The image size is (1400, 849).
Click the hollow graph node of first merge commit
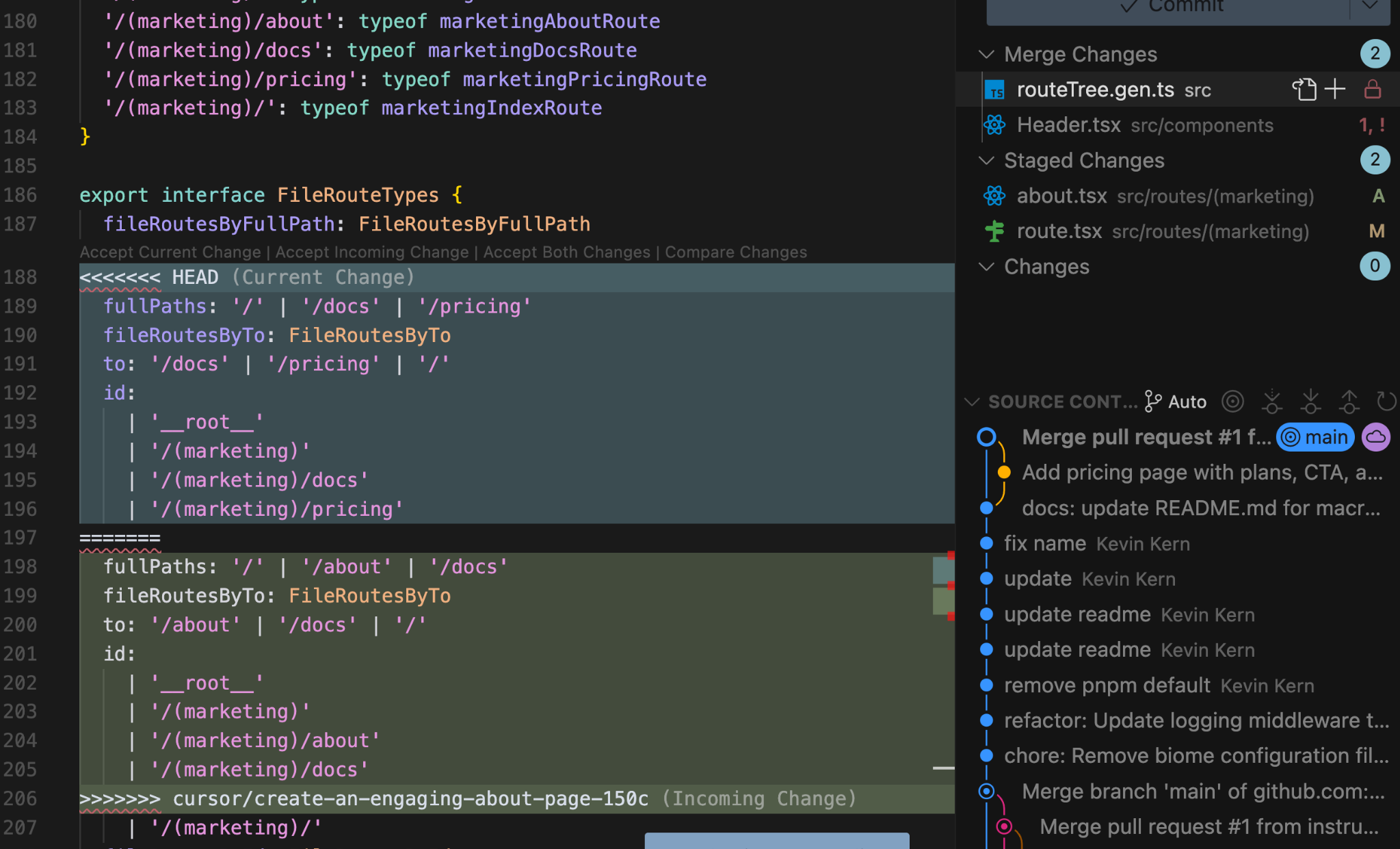tap(986, 437)
